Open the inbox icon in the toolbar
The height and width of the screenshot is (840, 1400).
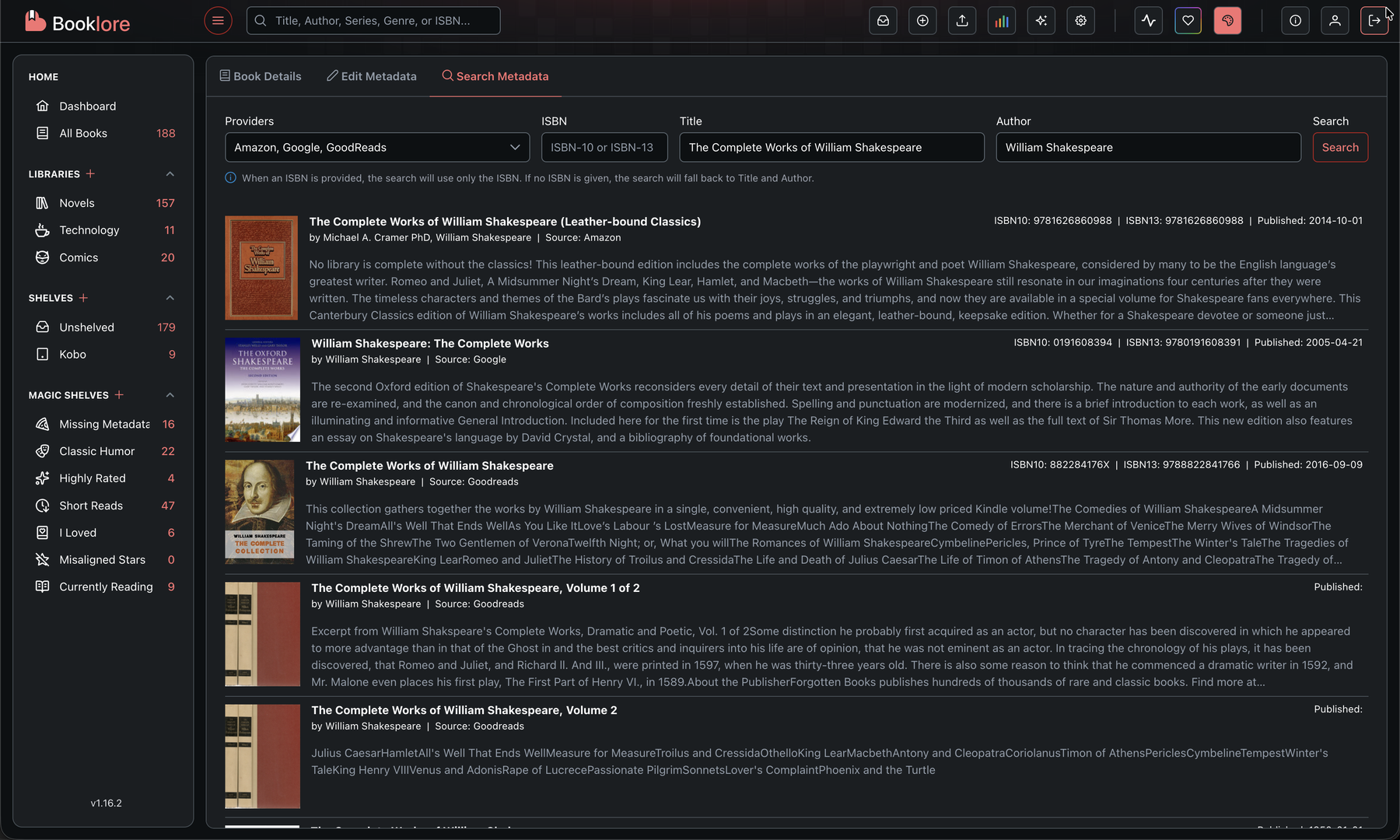pyautogui.click(x=883, y=20)
